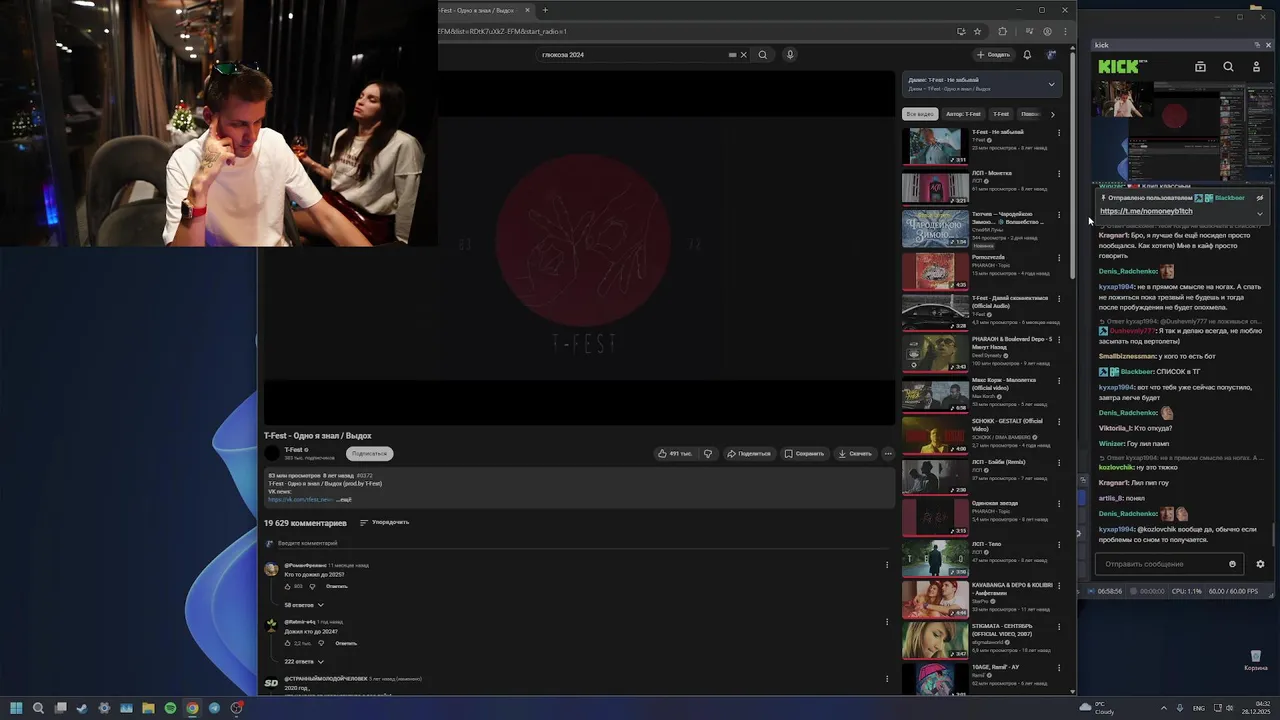Open Kick user profile icon
The height and width of the screenshot is (720, 1280).
point(1256,67)
